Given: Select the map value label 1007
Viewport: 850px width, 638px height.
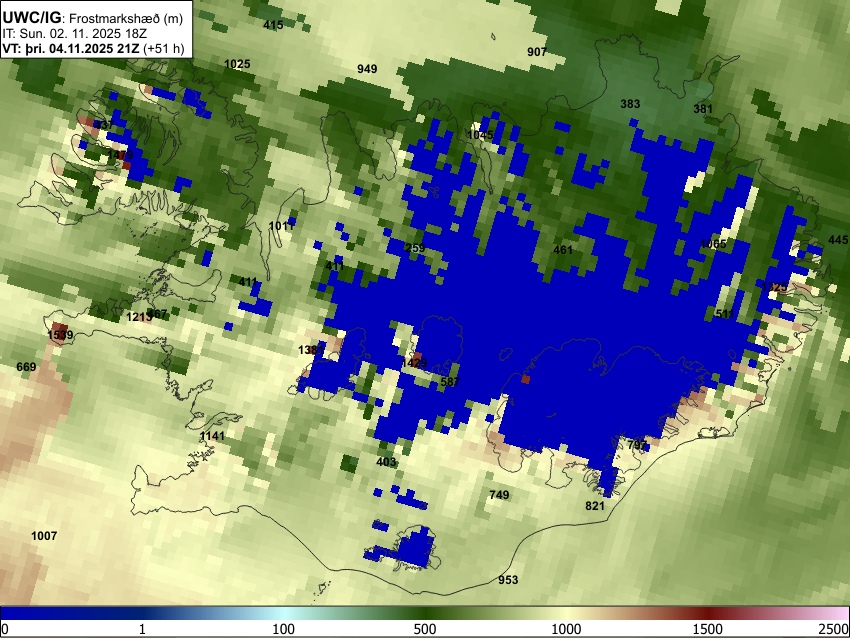Looking at the screenshot, I should (44, 536).
